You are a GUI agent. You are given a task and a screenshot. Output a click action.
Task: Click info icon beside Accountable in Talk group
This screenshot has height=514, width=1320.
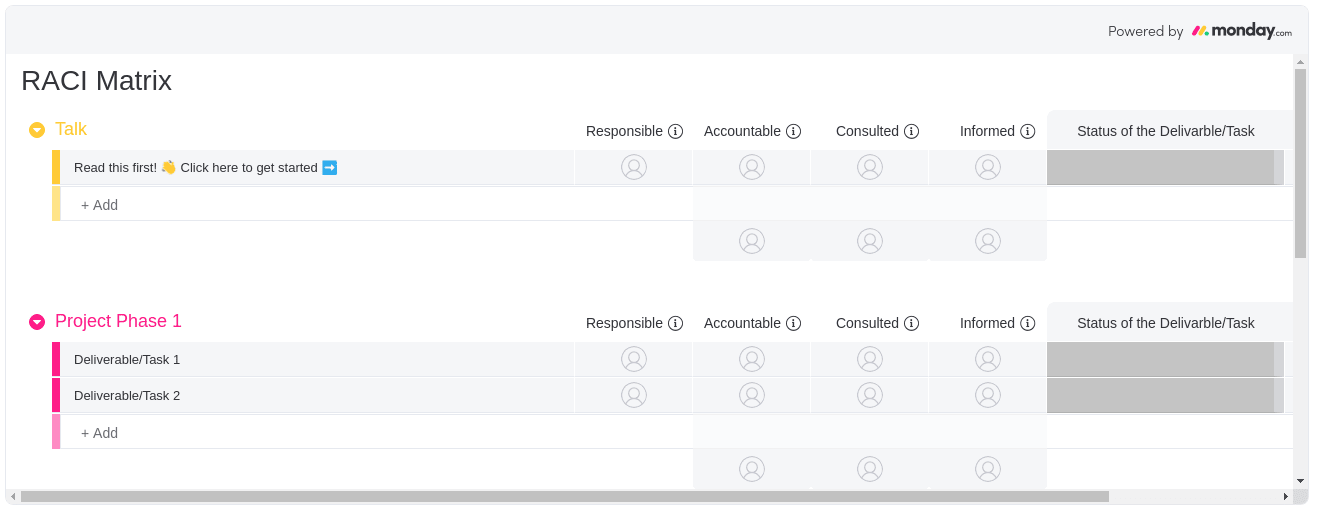(x=793, y=131)
